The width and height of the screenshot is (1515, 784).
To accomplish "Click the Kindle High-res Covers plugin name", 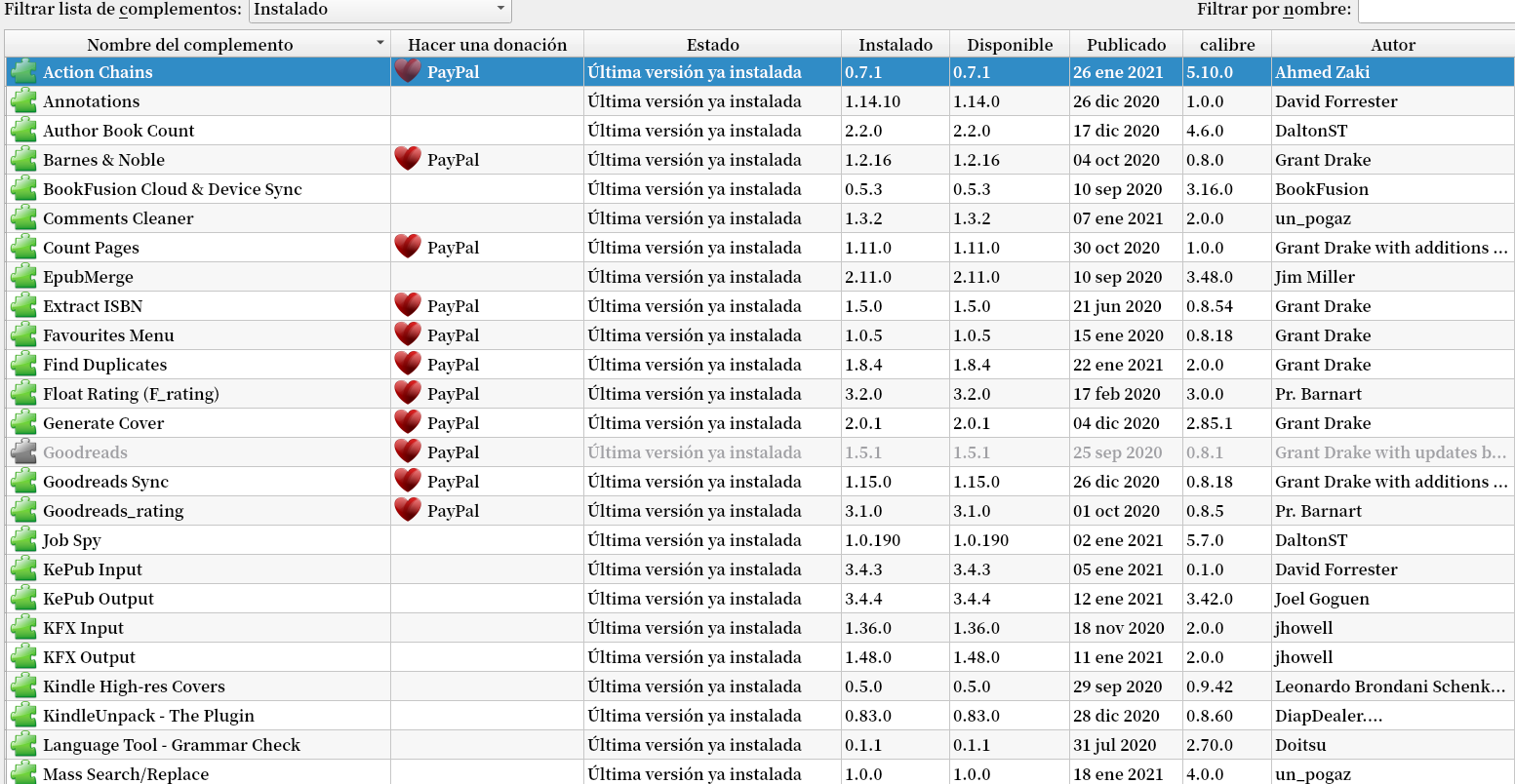I will click(x=134, y=686).
